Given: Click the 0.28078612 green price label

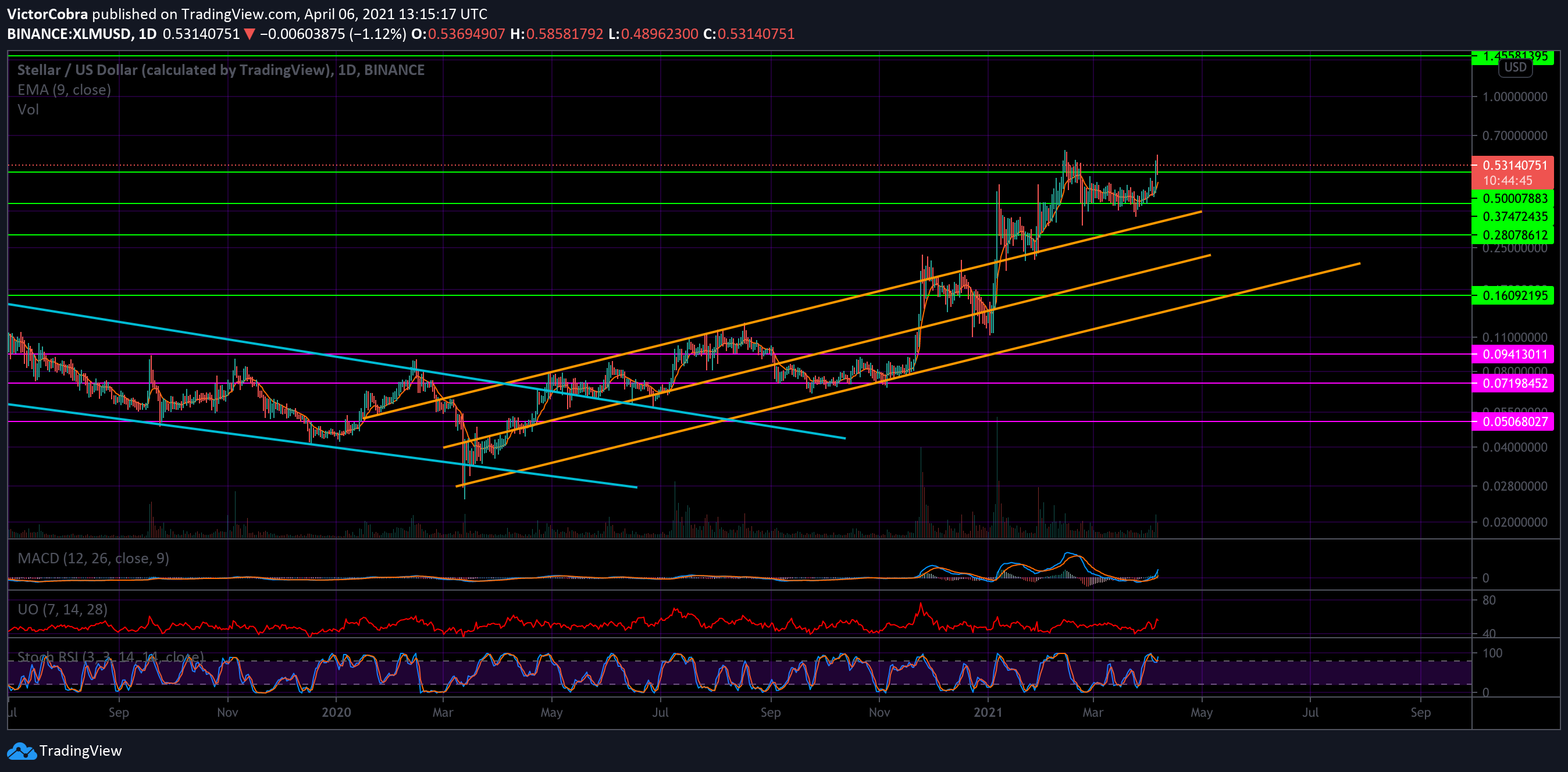Looking at the screenshot, I should (x=1513, y=235).
